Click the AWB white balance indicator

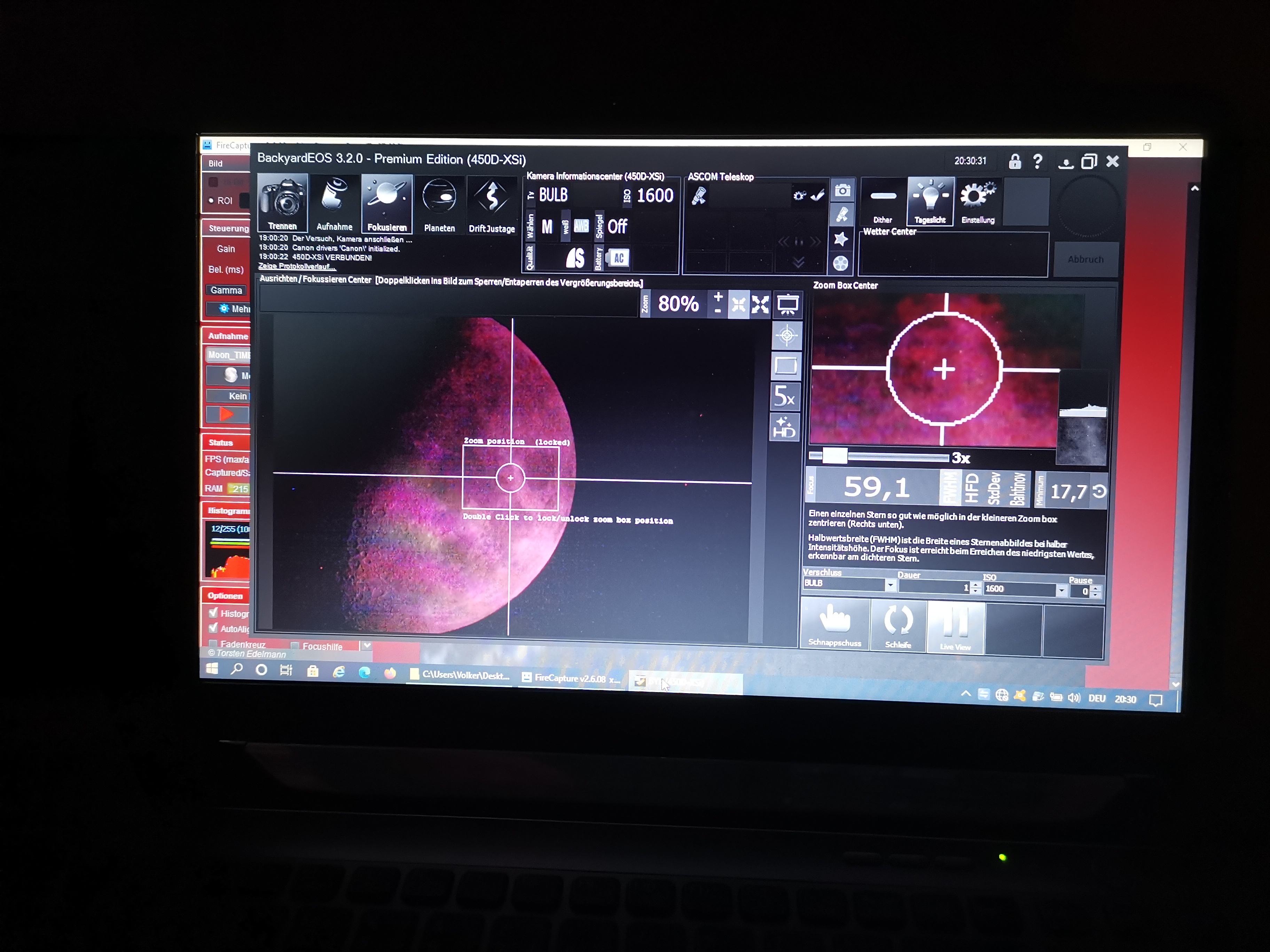[581, 226]
